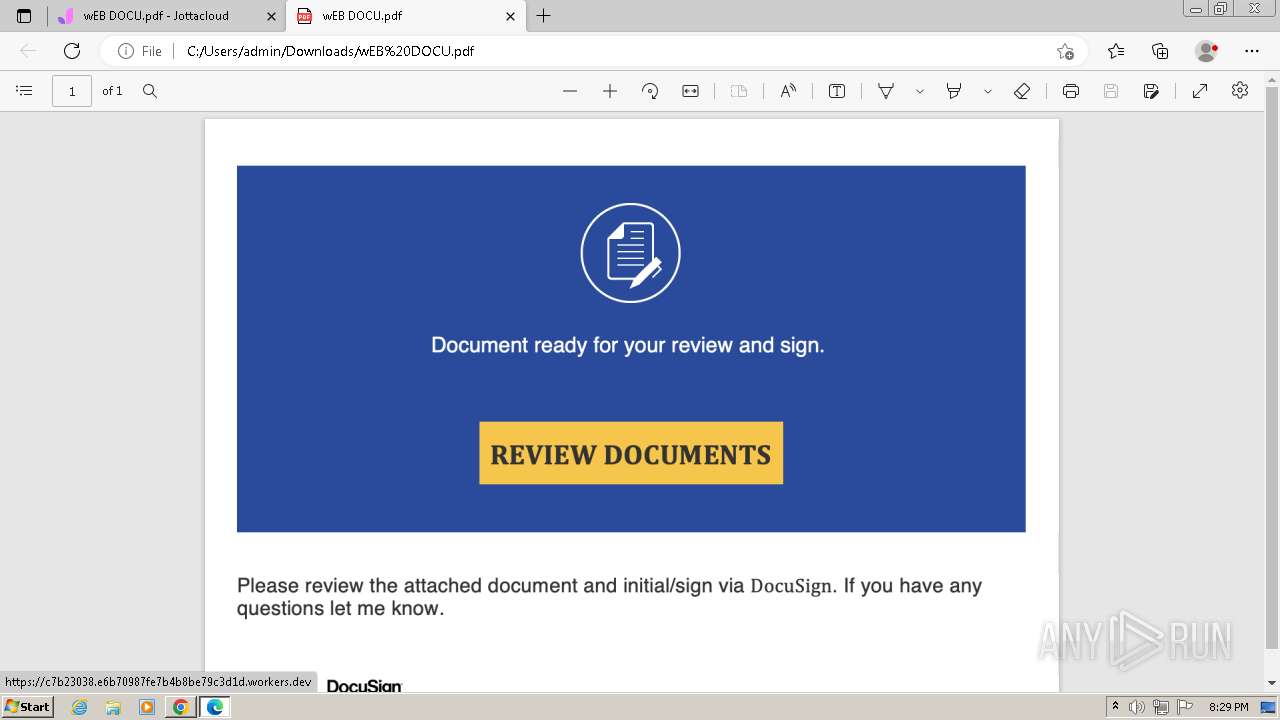Close the wEB DOCU.pdf file tab
Screen dimensions: 1280x720
click(510, 16)
